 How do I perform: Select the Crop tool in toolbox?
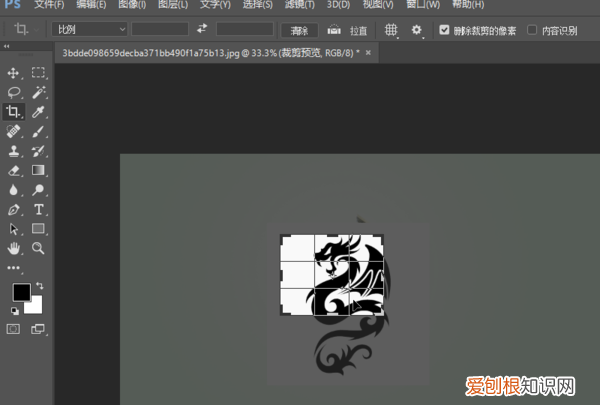click(13, 111)
